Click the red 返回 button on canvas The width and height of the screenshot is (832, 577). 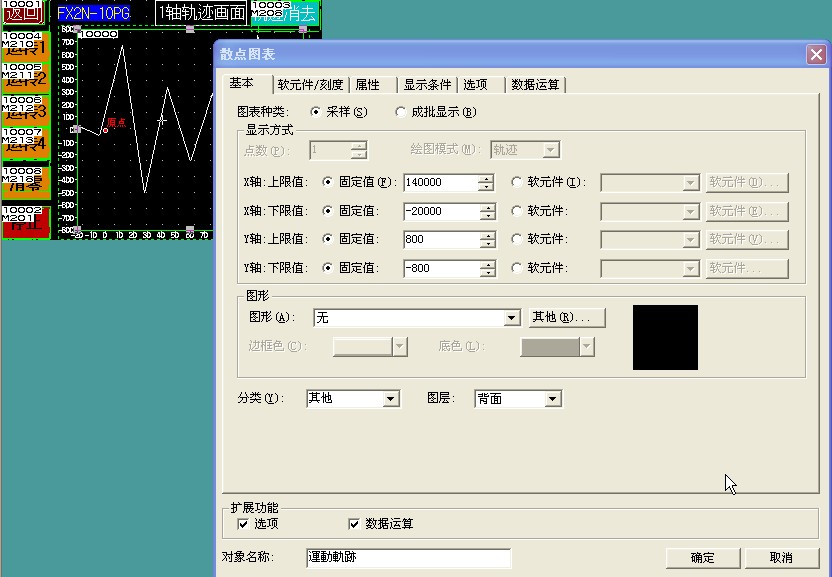point(25,14)
